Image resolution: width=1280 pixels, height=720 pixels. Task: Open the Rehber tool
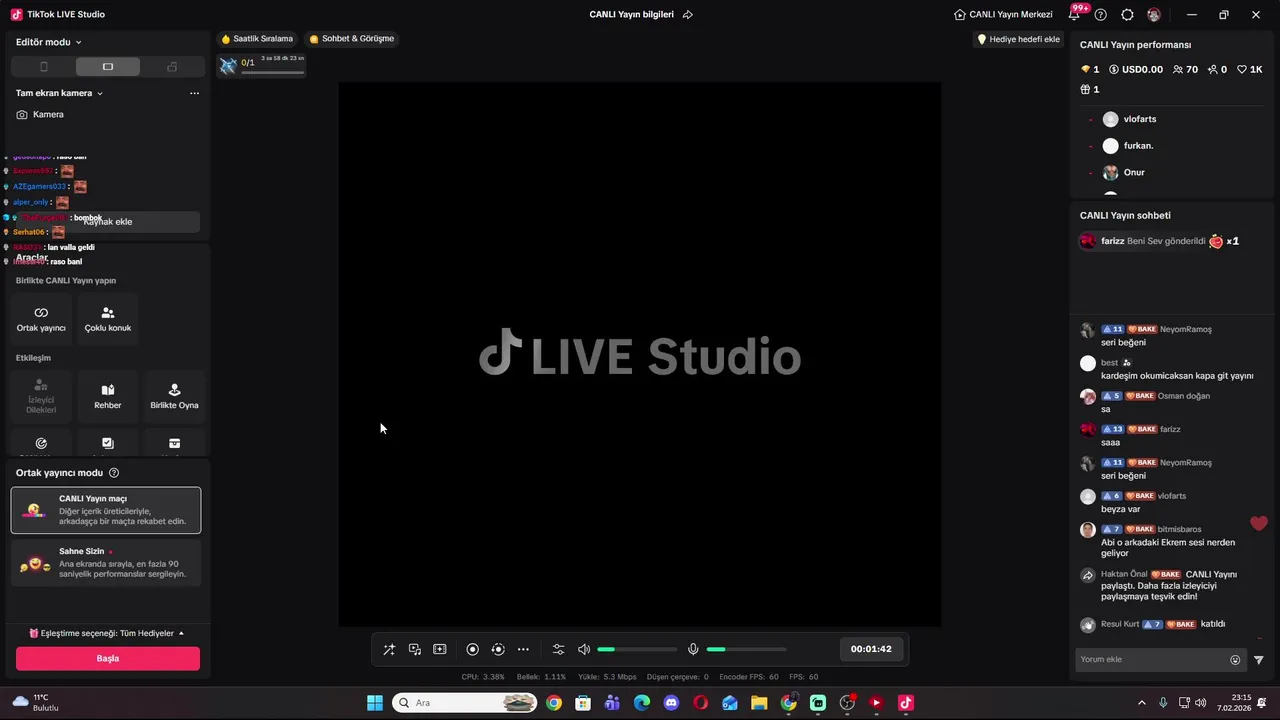point(108,396)
